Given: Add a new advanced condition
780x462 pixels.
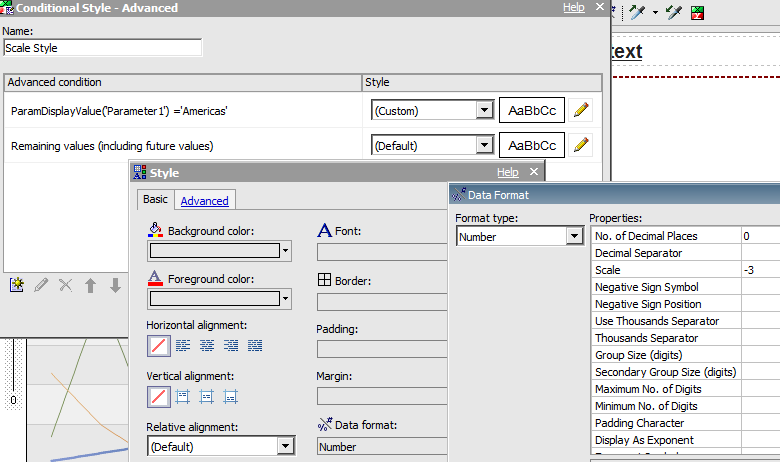Looking at the screenshot, I should coord(16,285).
